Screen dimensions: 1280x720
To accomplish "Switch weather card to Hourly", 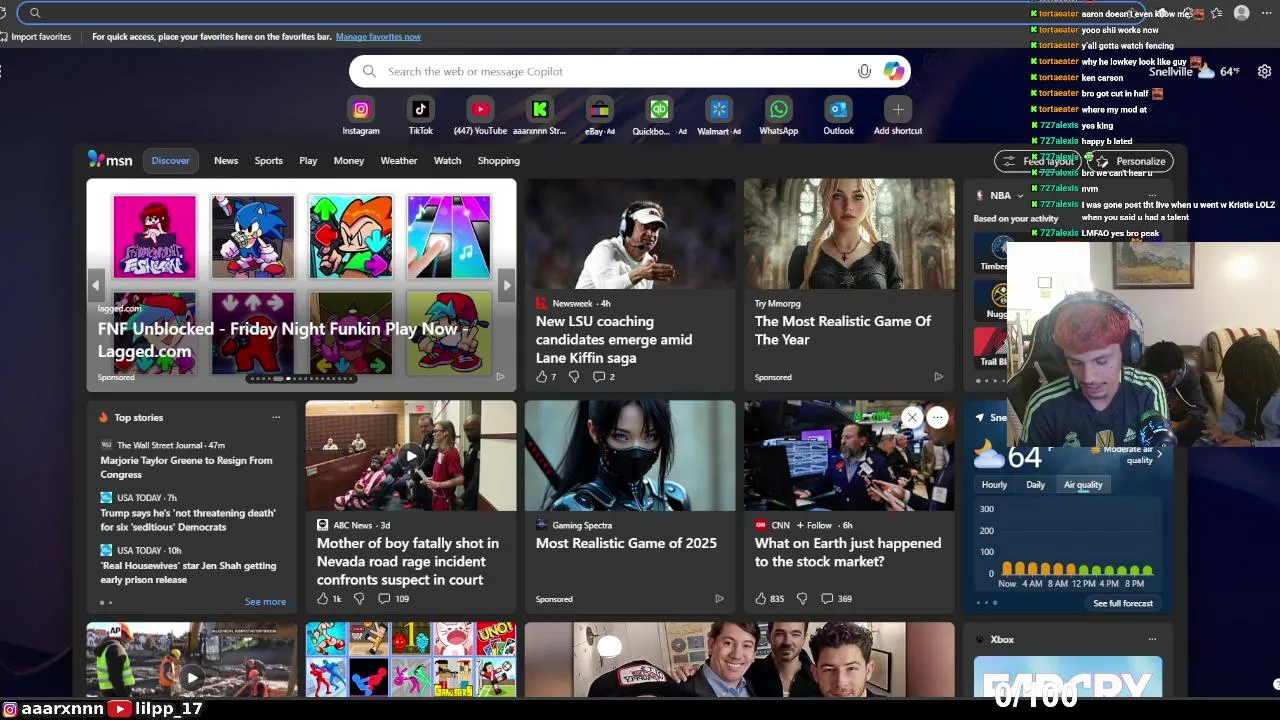I will tap(994, 485).
